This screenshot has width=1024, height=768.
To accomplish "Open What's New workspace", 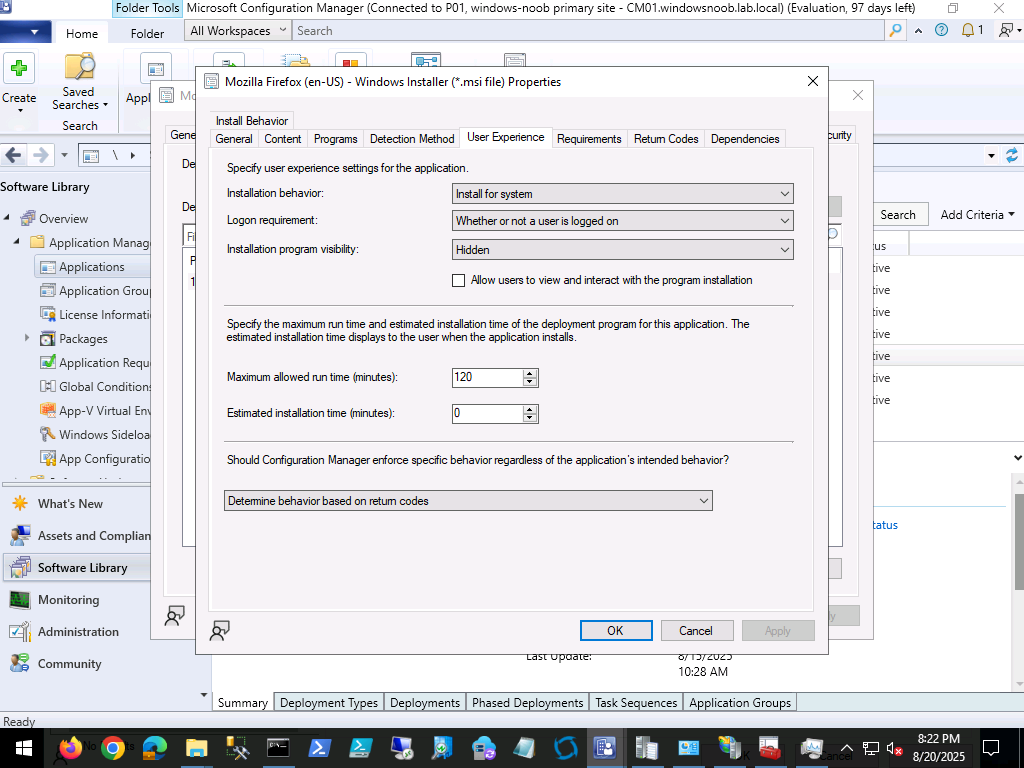I will click(x=70, y=504).
